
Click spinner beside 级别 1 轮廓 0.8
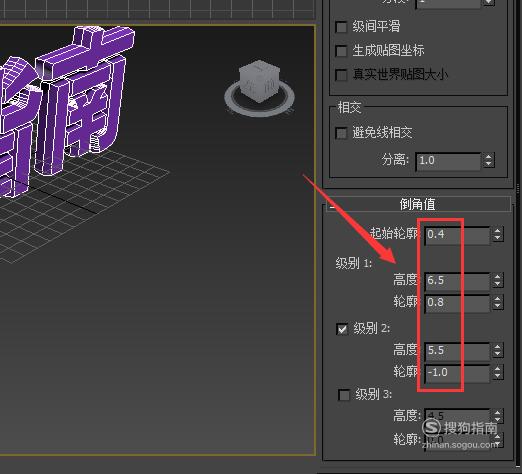[x=498, y=303]
